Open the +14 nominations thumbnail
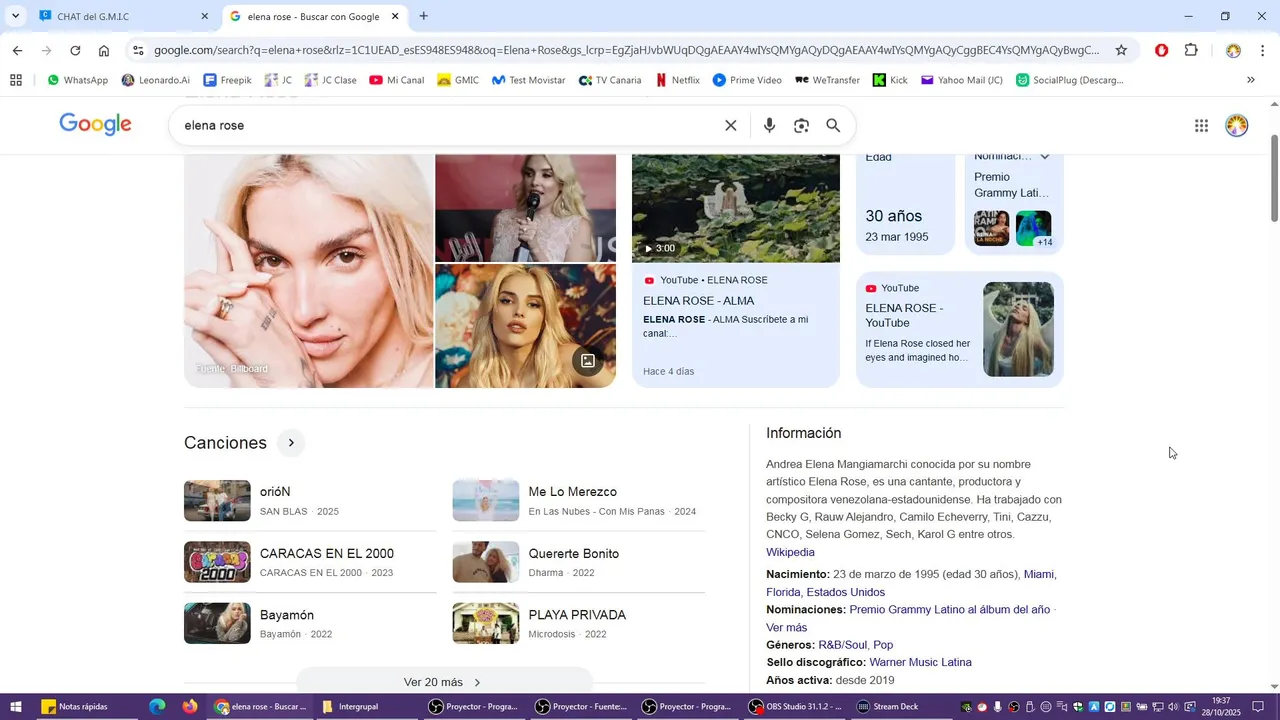Image resolution: width=1280 pixels, height=720 pixels. click(x=1033, y=229)
